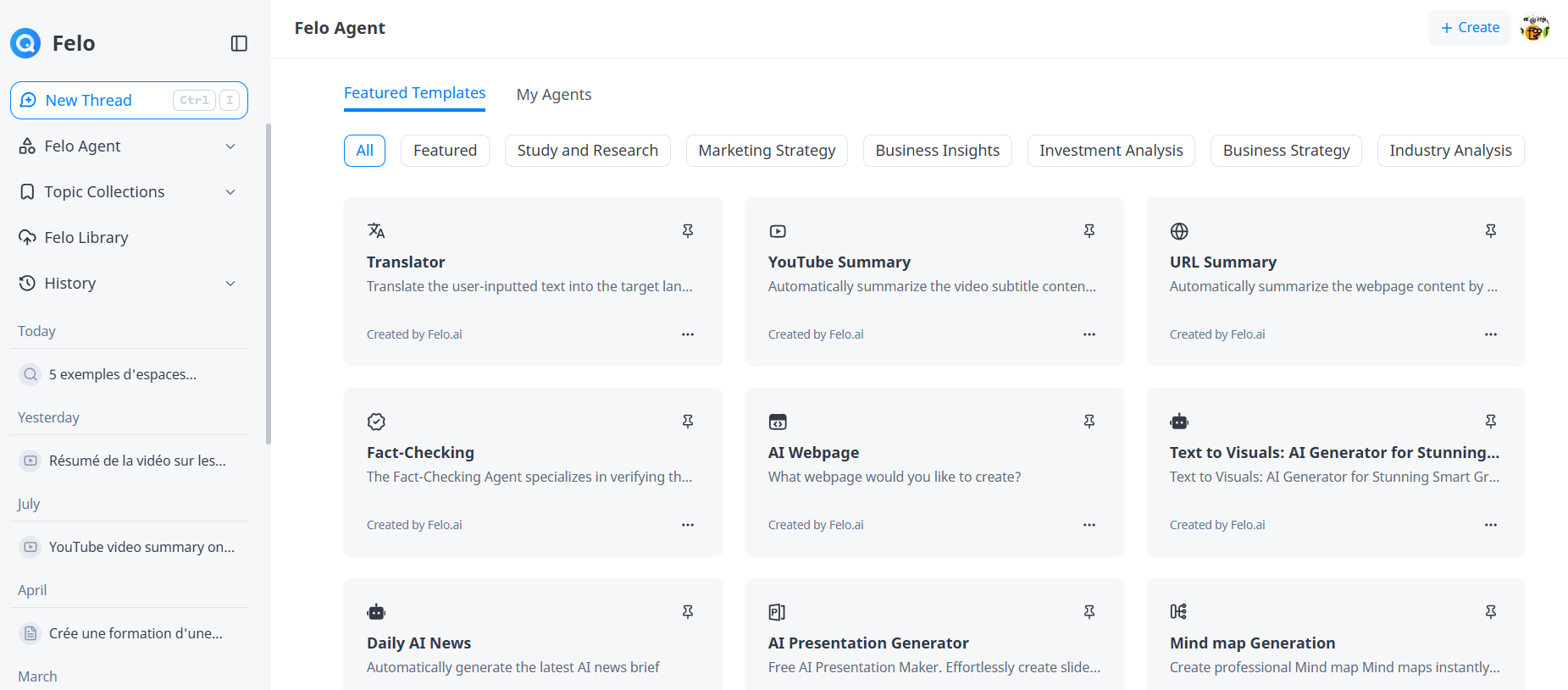
Task: Click the Translator template icon
Action: tap(376, 230)
